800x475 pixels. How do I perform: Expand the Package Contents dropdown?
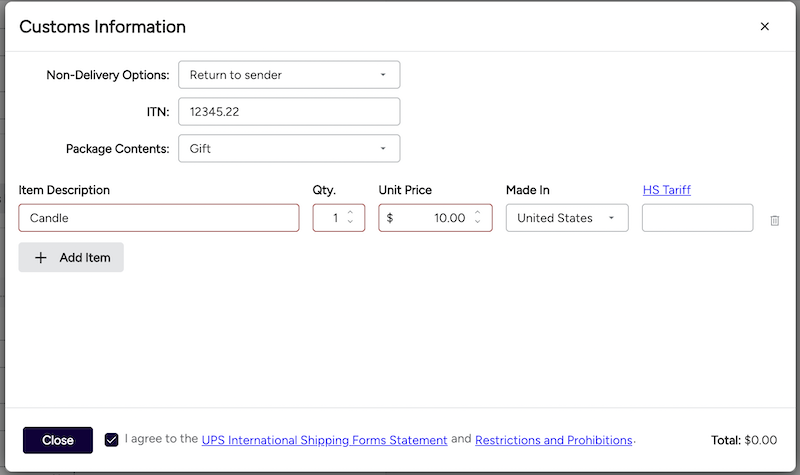click(x=289, y=149)
